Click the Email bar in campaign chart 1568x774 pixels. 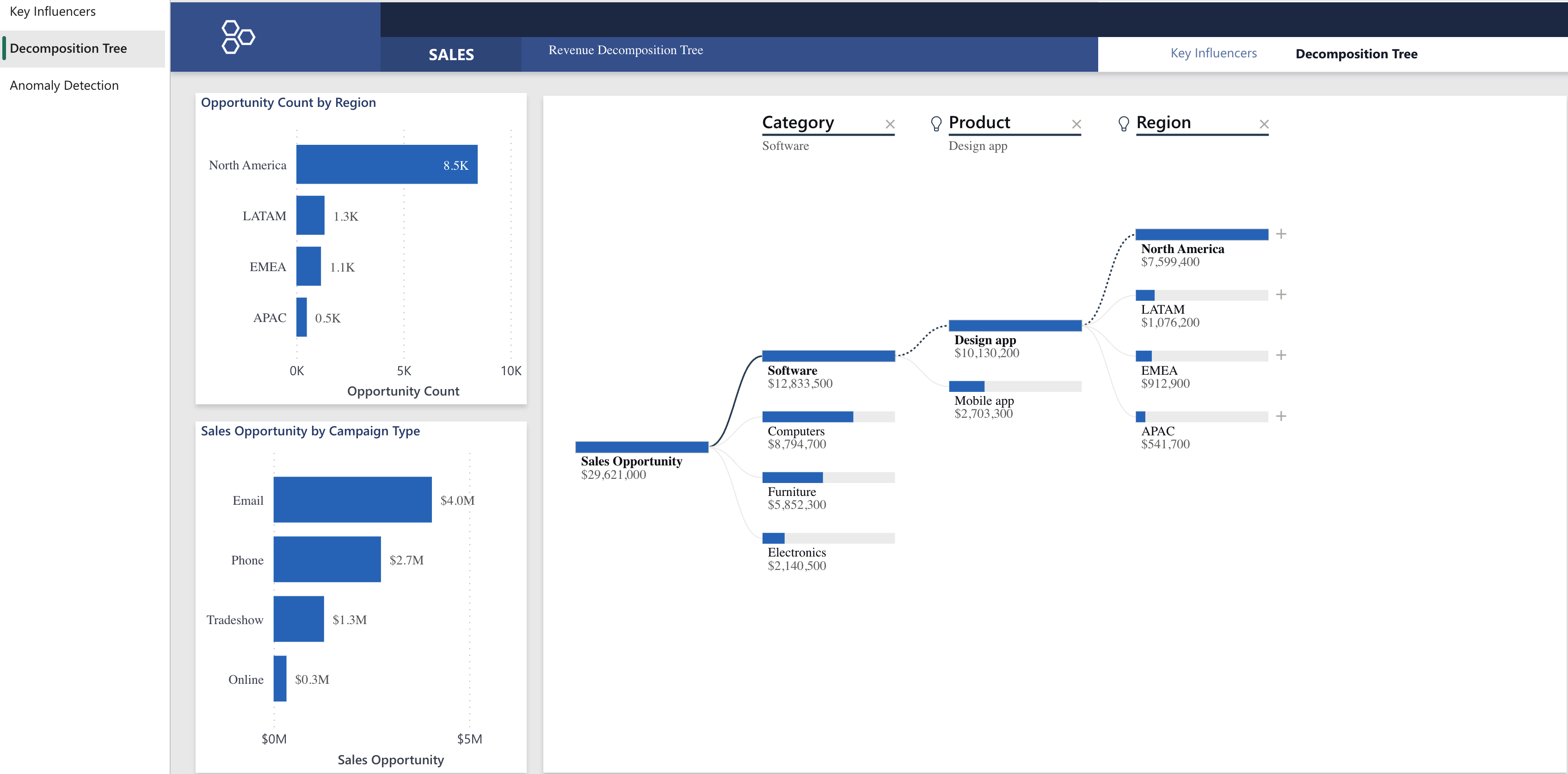tap(352, 499)
